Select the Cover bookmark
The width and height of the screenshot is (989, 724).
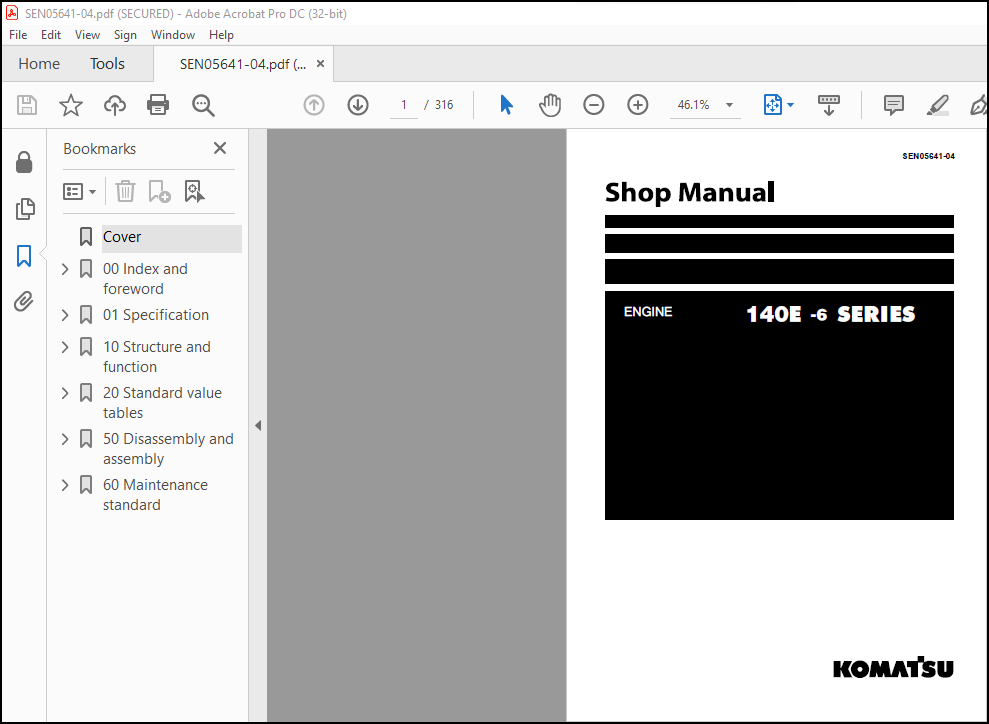click(x=172, y=237)
